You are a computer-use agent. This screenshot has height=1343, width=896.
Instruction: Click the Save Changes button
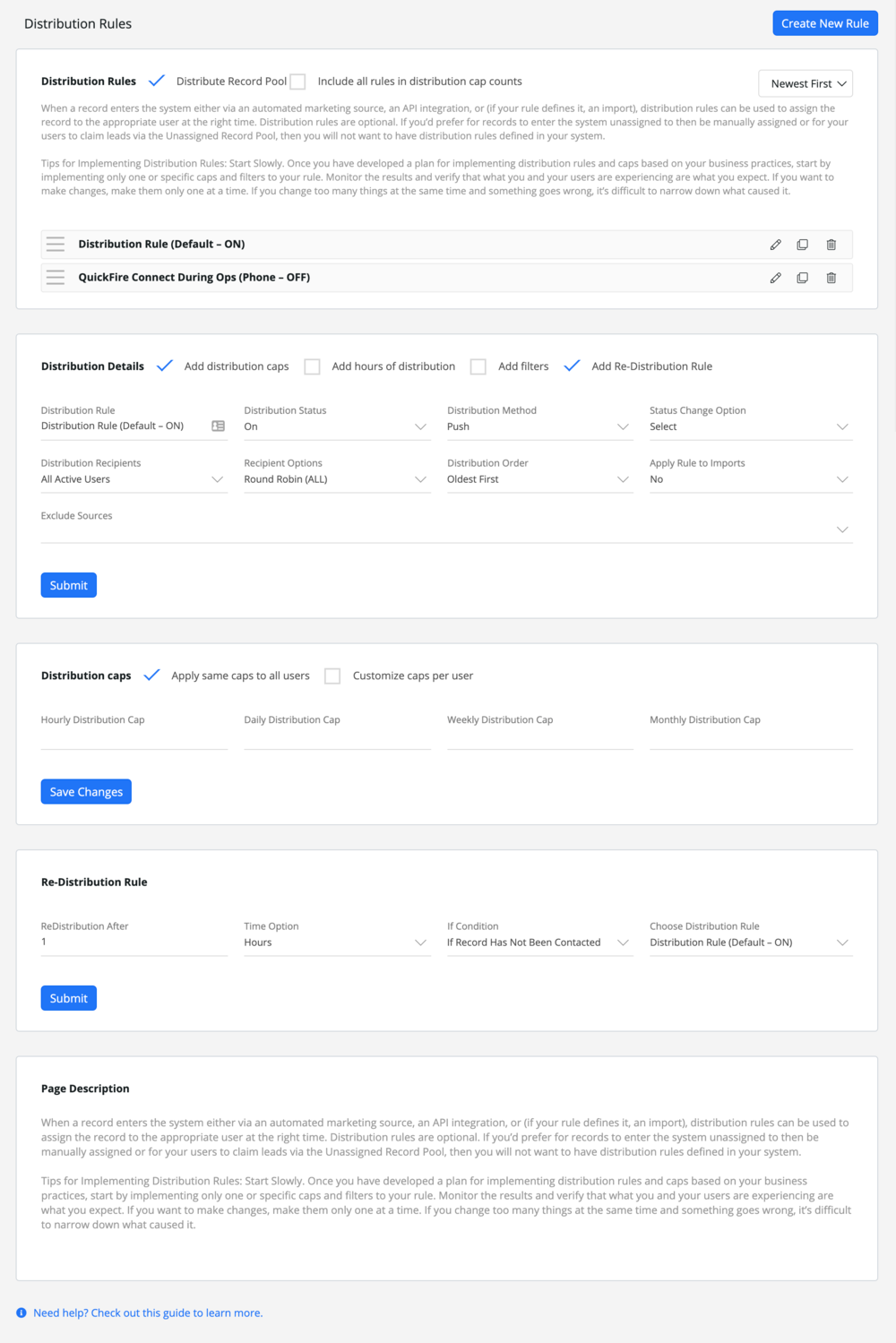point(86,792)
